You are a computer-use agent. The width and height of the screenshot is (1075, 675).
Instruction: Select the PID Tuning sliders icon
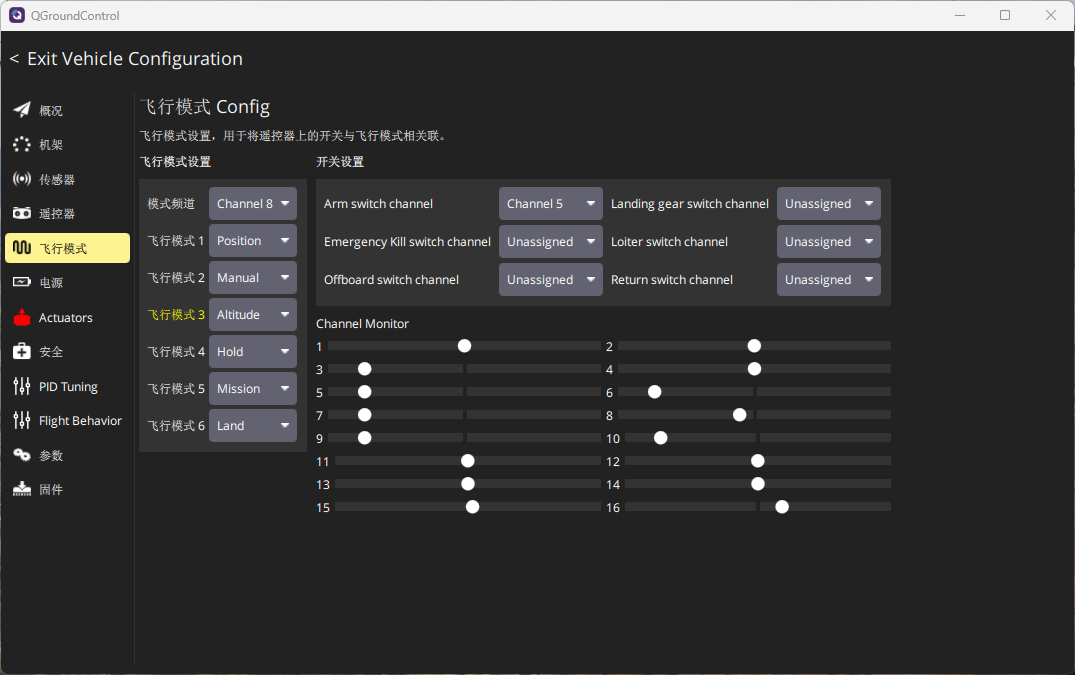click(x=22, y=387)
